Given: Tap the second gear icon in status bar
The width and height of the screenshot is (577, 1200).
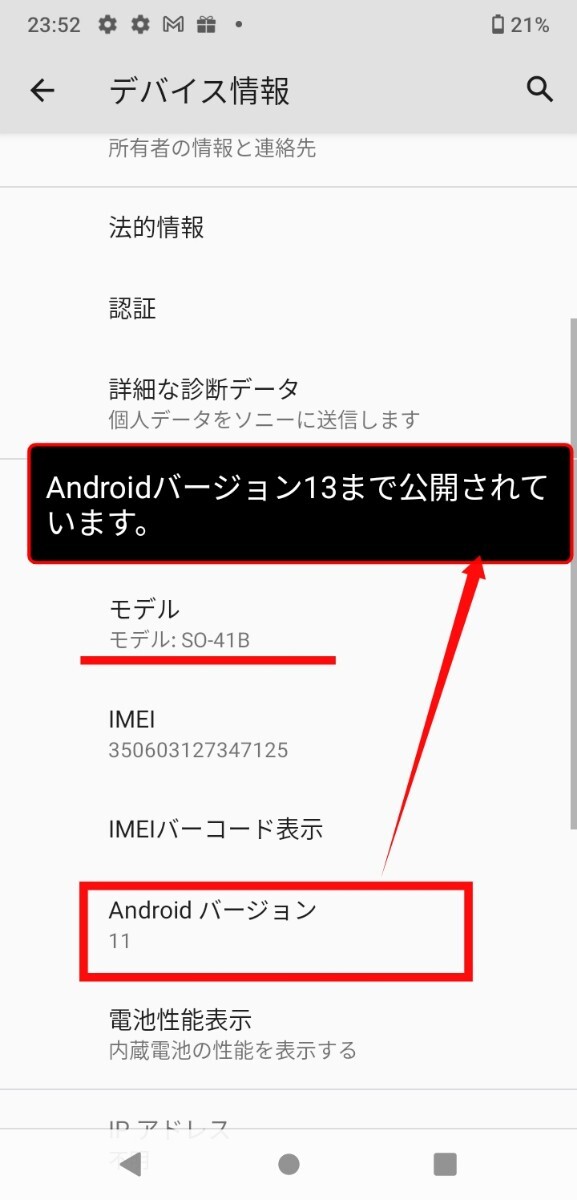Looking at the screenshot, I should point(140,25).
